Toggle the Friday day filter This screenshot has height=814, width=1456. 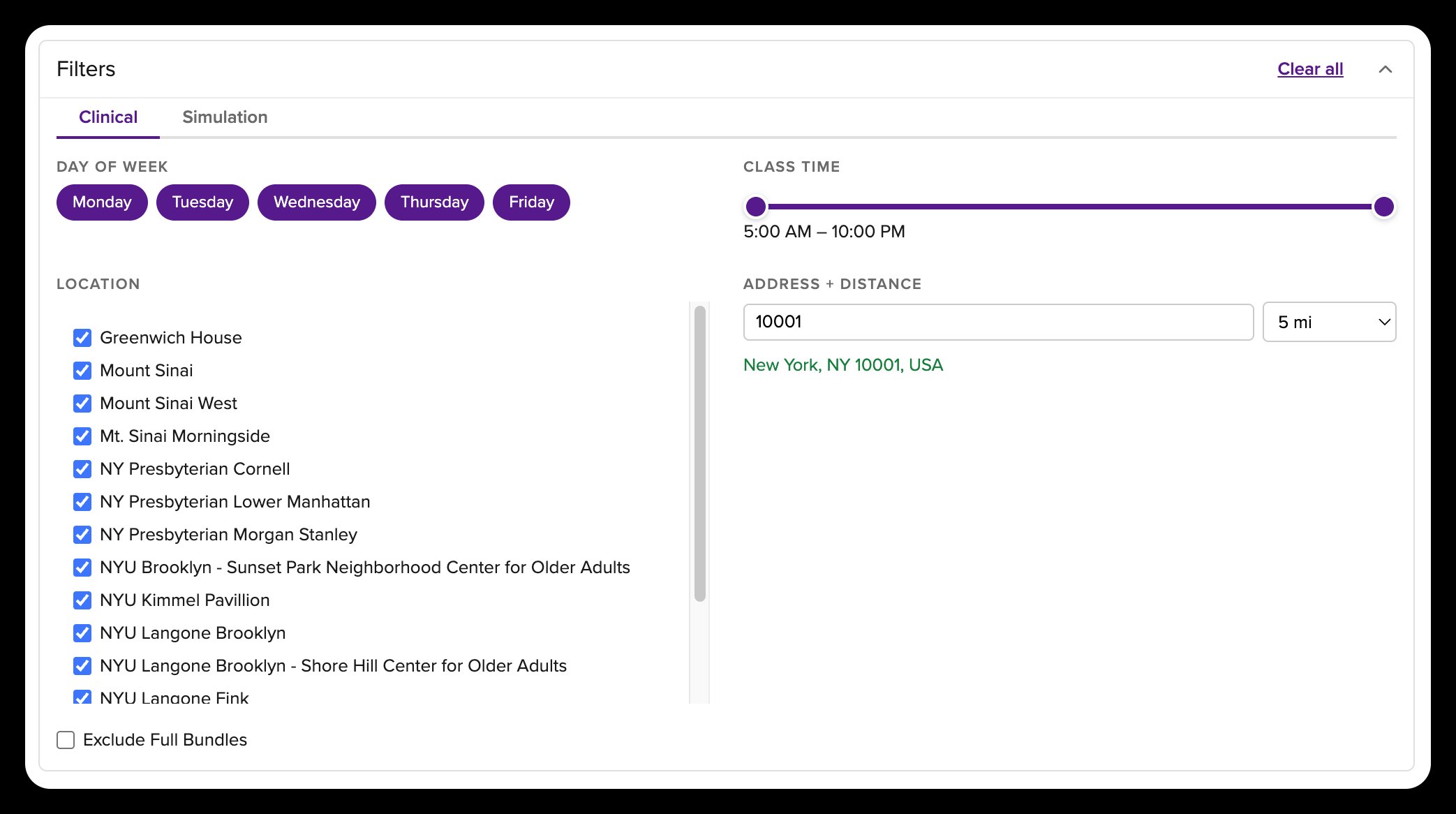(x=531, y=202)
